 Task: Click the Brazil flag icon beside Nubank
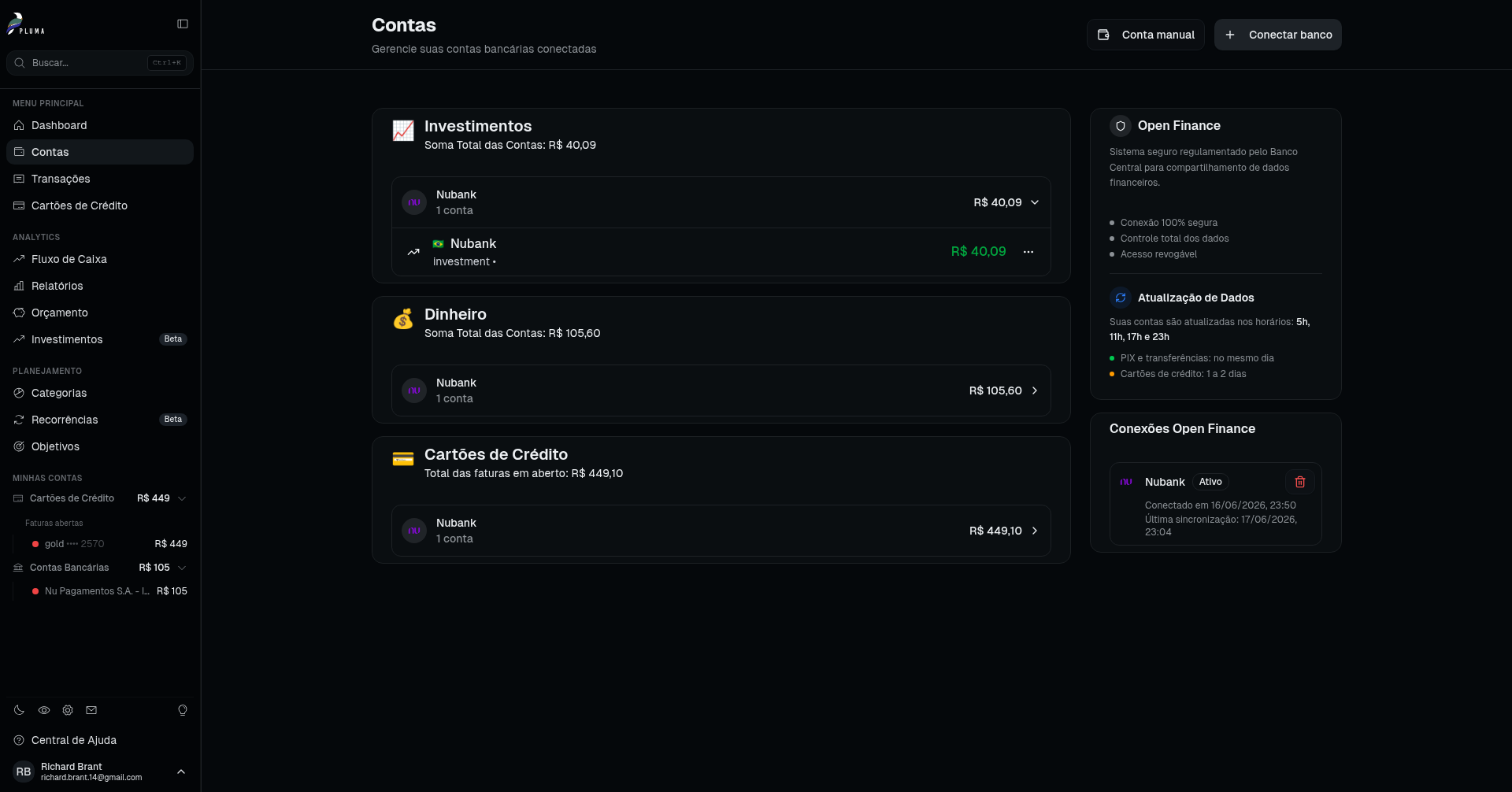[438, 244]
